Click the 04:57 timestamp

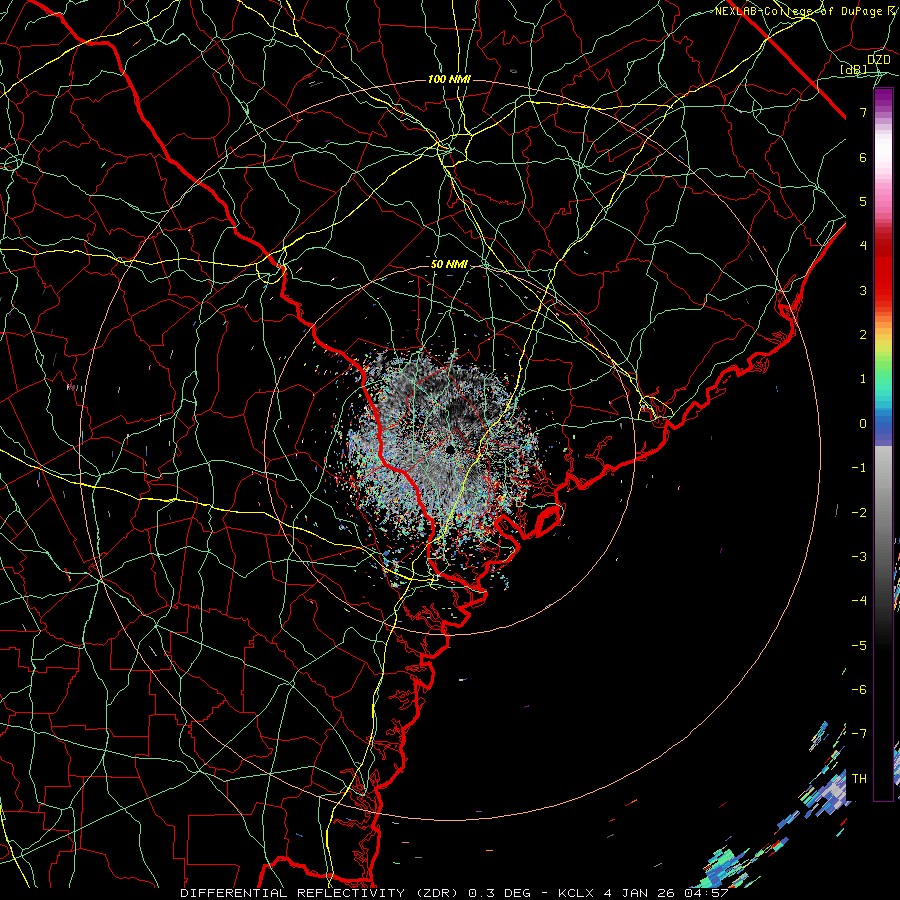(706, 893)
